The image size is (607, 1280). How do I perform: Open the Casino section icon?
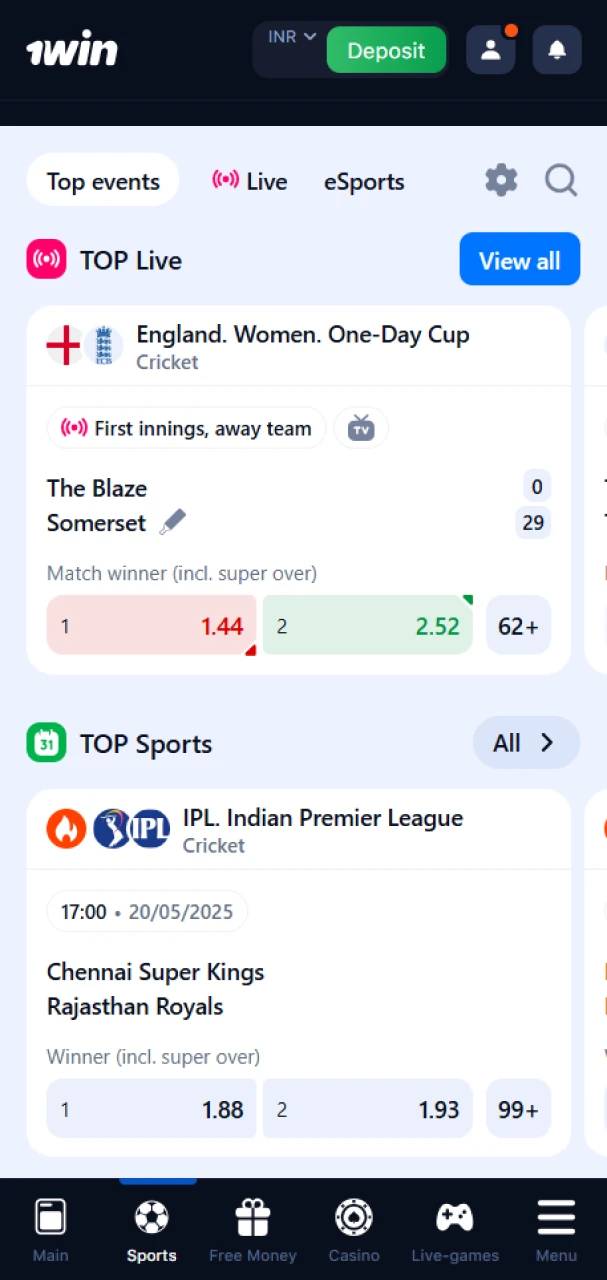pyautogui.click(x=354, y=1217)
